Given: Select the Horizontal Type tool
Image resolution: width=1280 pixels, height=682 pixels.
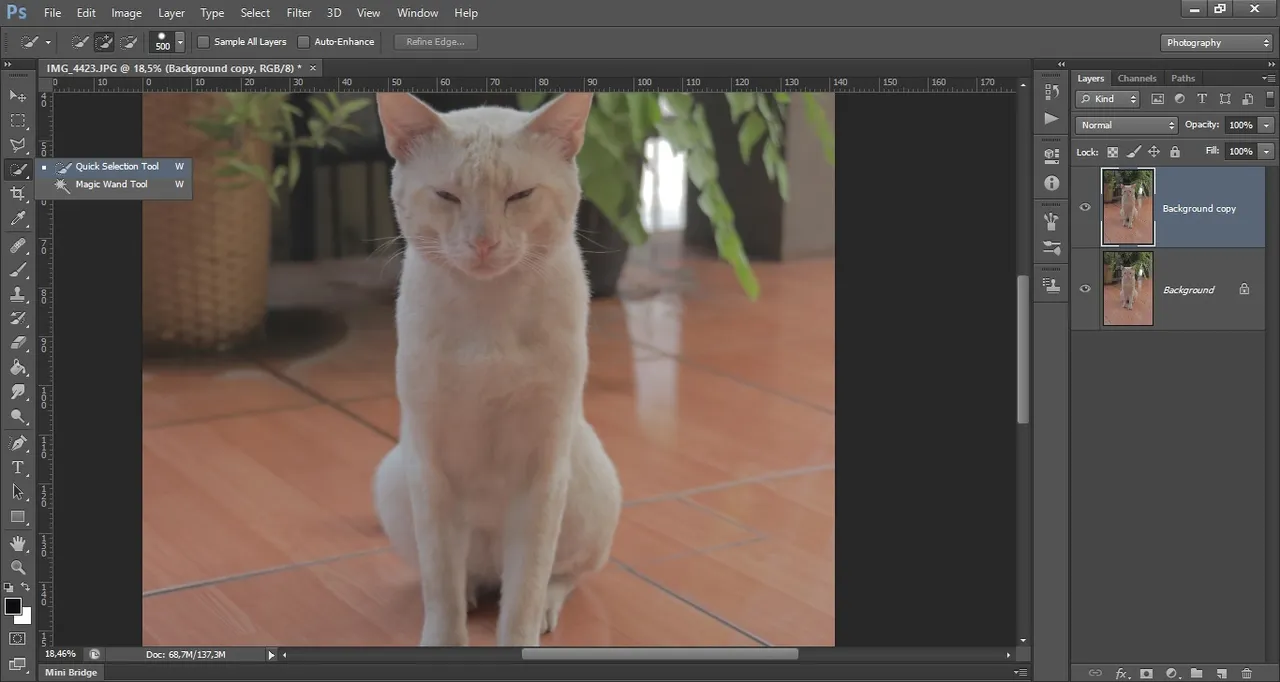Looking at the screenshot, I should 17,468.
